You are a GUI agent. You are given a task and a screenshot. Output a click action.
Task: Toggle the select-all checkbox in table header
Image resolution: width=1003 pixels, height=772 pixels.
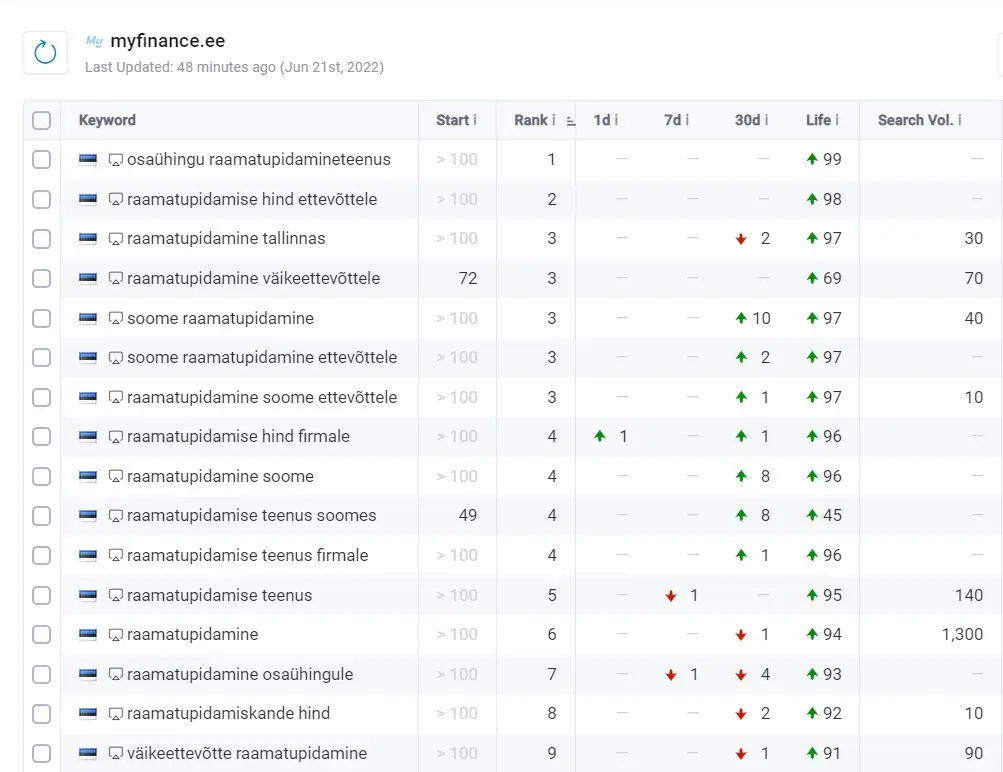tap(41, 120)
